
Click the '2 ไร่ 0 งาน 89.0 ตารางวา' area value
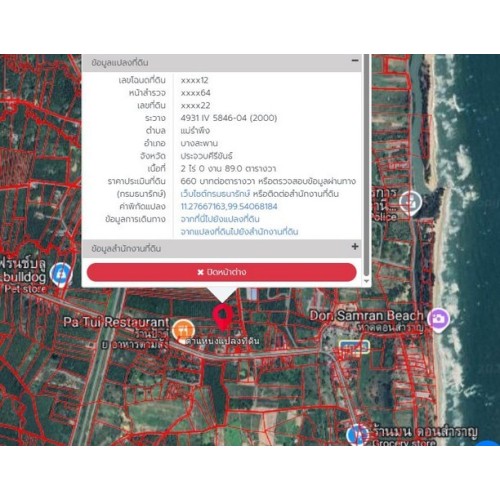click(228, 169)
